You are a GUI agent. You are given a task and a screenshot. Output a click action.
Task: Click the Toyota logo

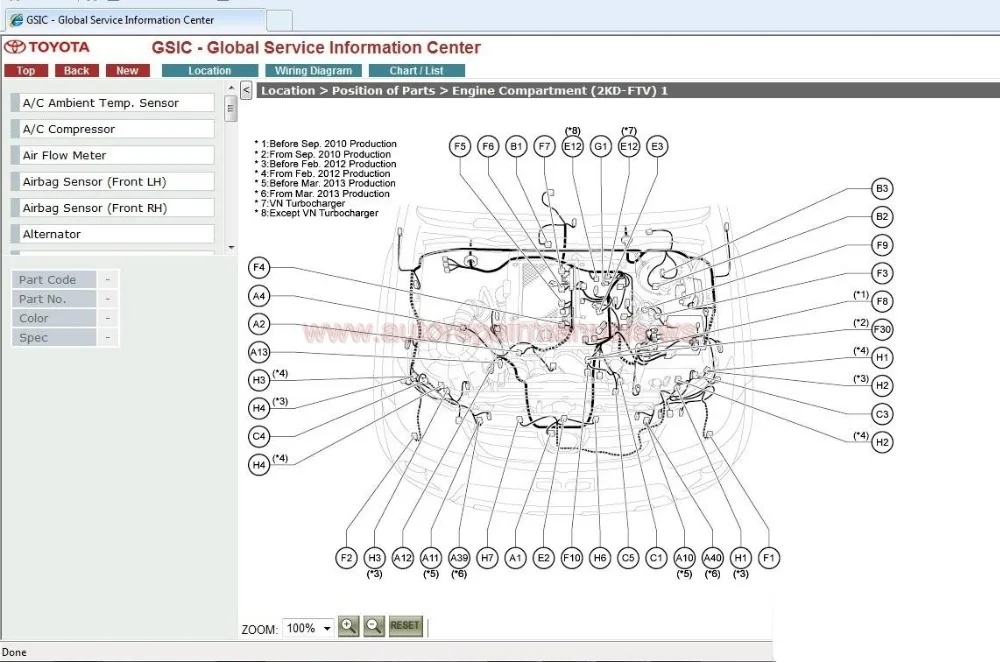(47, 47)
